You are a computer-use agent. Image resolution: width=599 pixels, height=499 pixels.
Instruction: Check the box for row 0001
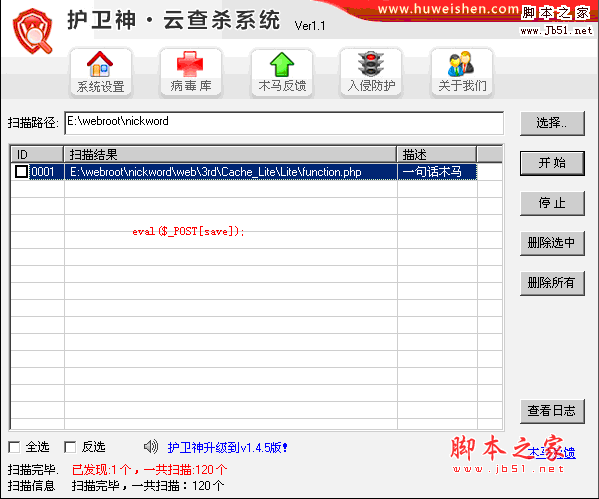pyautogui.click(x=21, y=172)
